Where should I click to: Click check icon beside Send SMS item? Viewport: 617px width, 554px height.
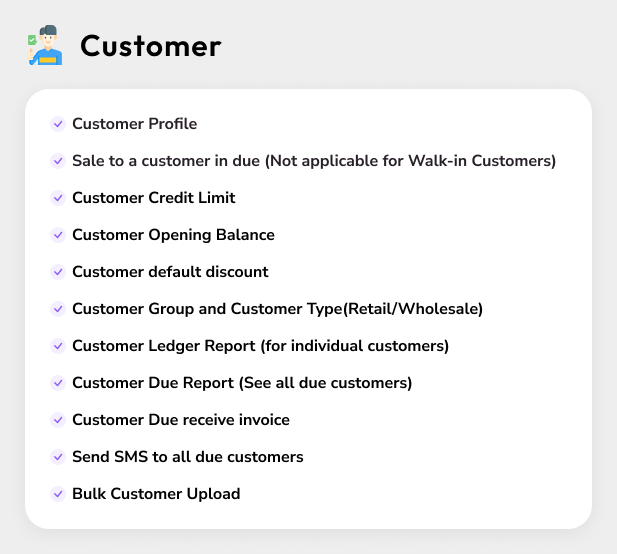58,457
